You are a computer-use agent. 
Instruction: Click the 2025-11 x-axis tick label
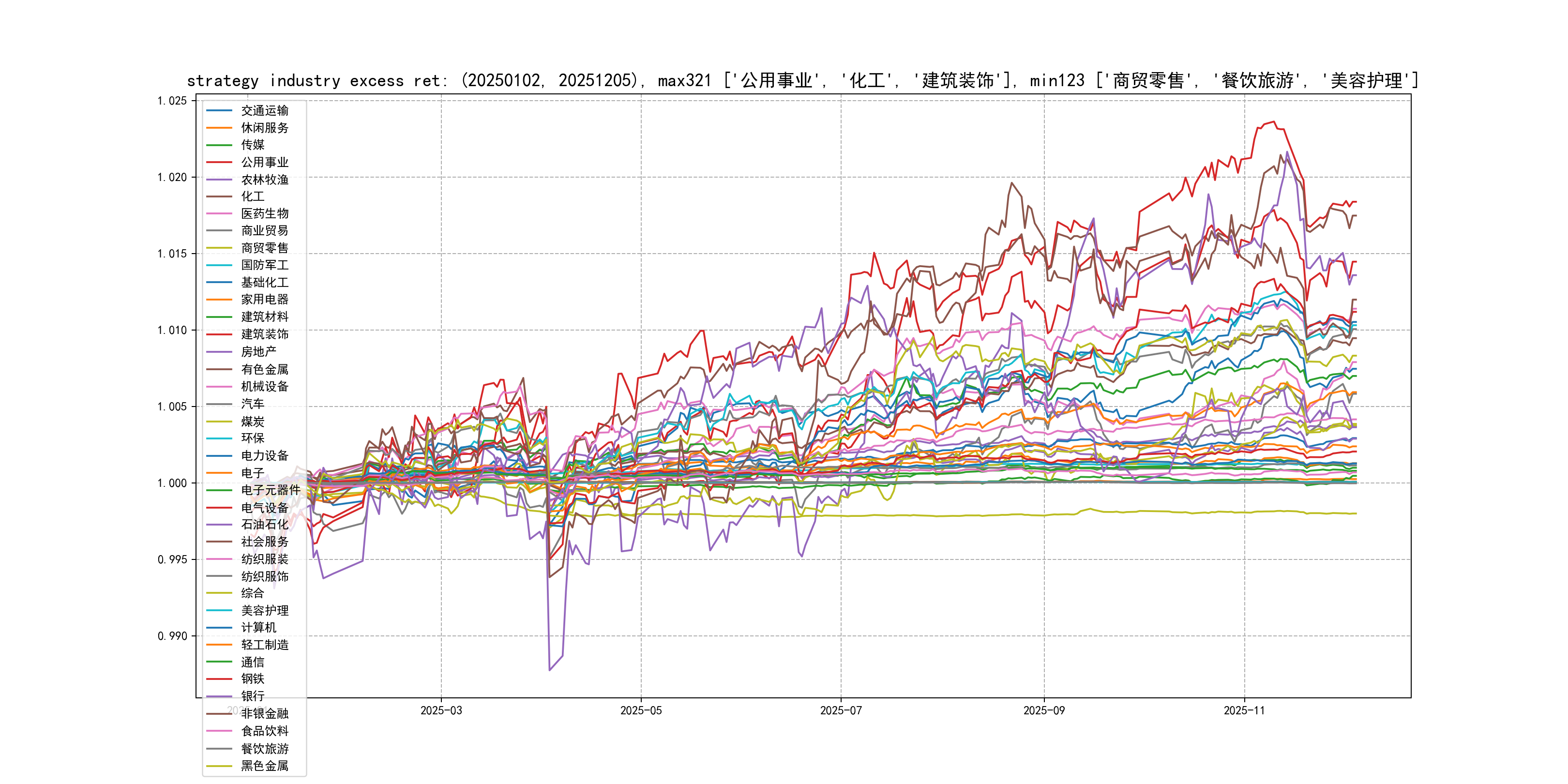(1244, 711)
